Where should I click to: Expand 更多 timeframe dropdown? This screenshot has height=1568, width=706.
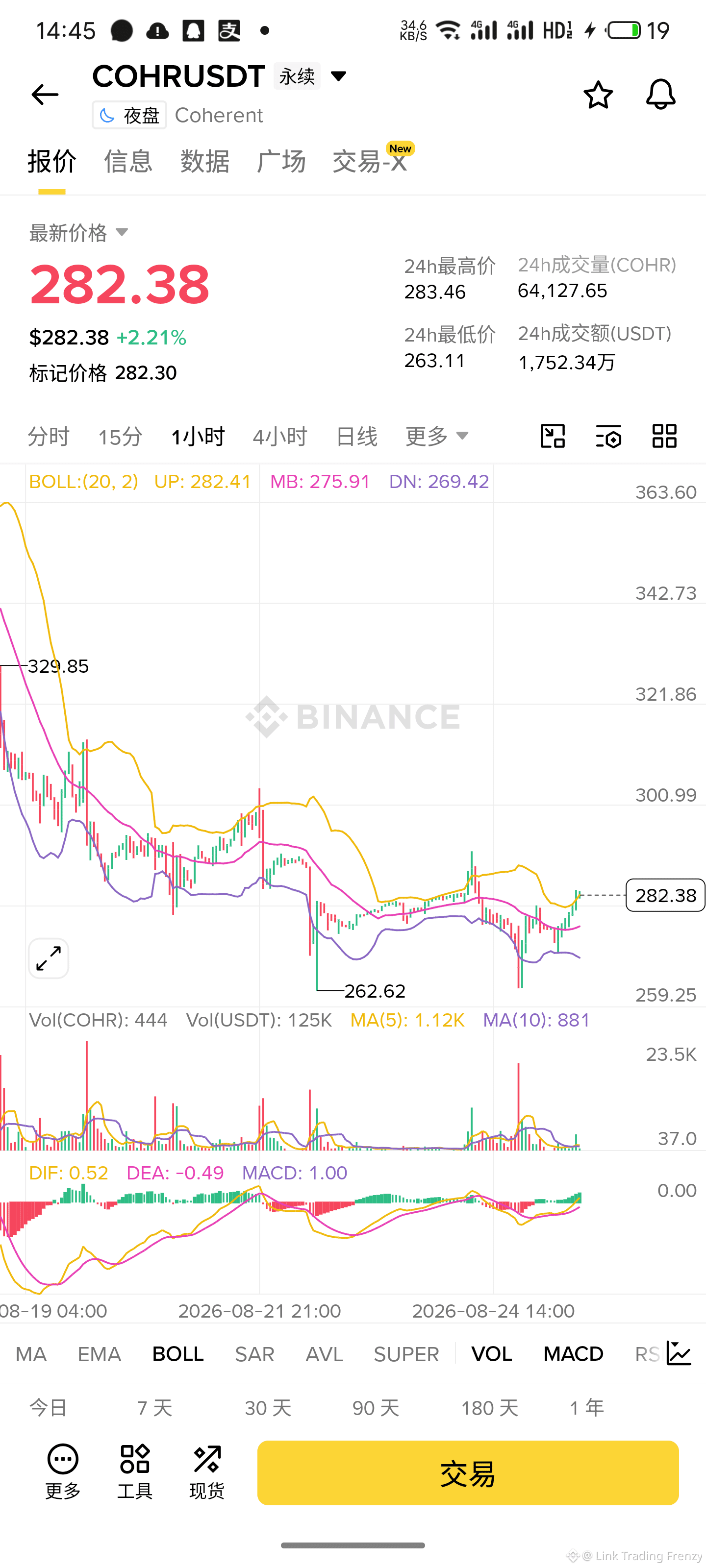437,436
